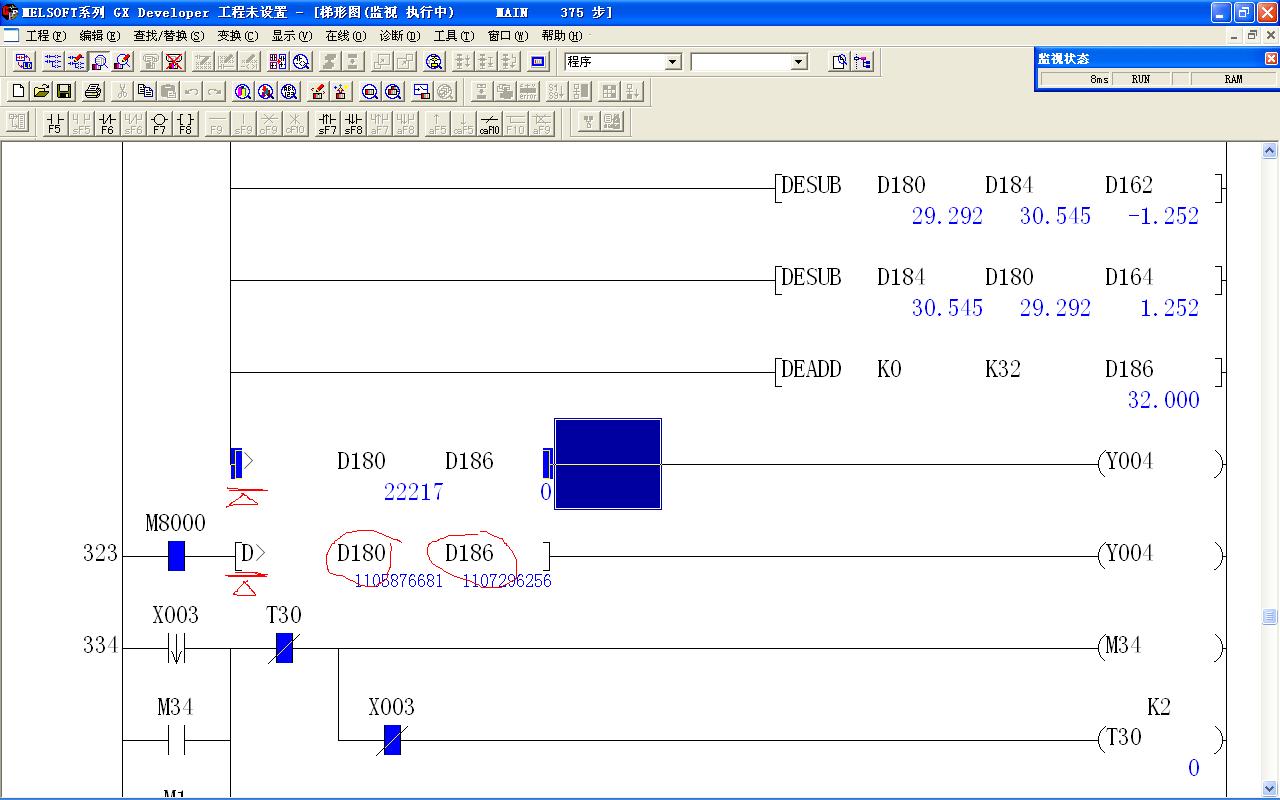Image resolution: width=1280 pixels, height=800 pixels.
Task: Open the 程序 dropdown list
Action: click(x=672, y=62)
